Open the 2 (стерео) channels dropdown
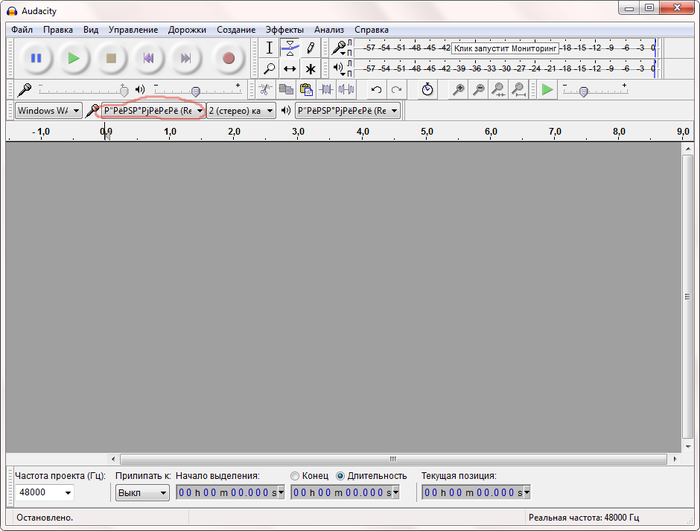Viewport: 700px width, 531px height. coord(240,111)
